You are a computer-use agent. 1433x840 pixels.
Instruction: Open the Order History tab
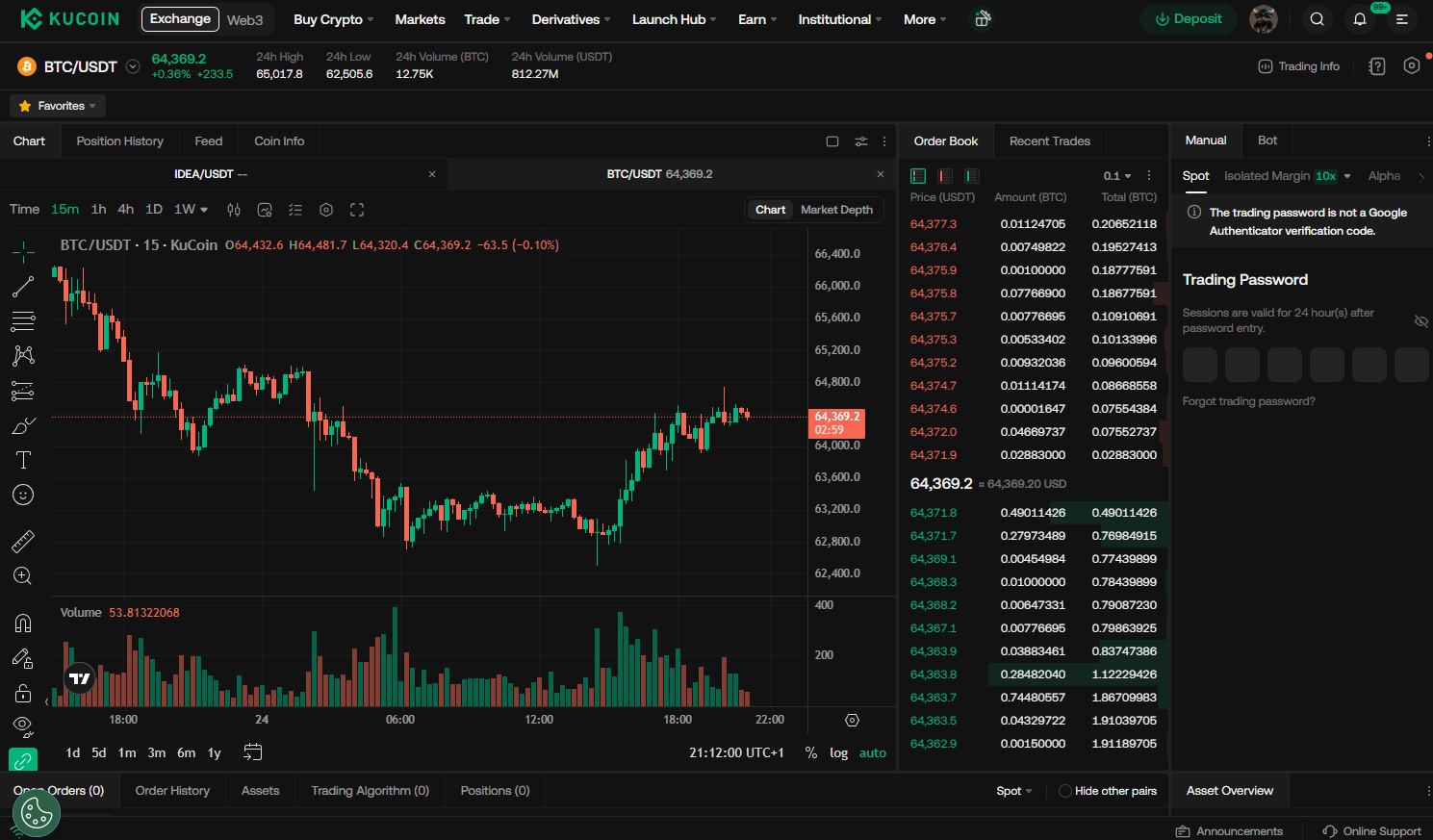[172, 791]
